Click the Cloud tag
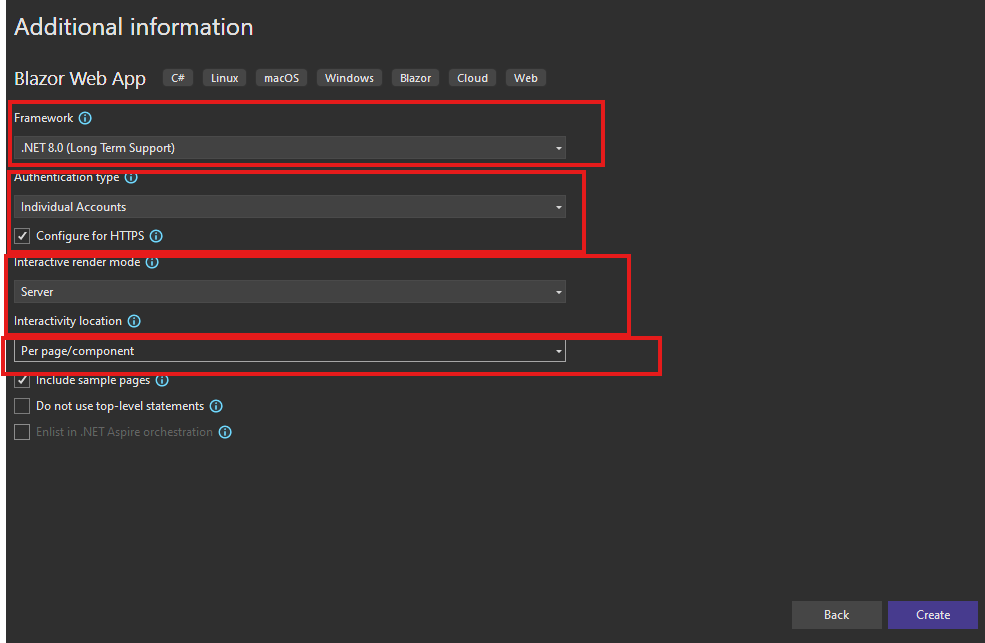Viewport: 985px width, 643px height. pyautogui.click(x=472, y=78)
